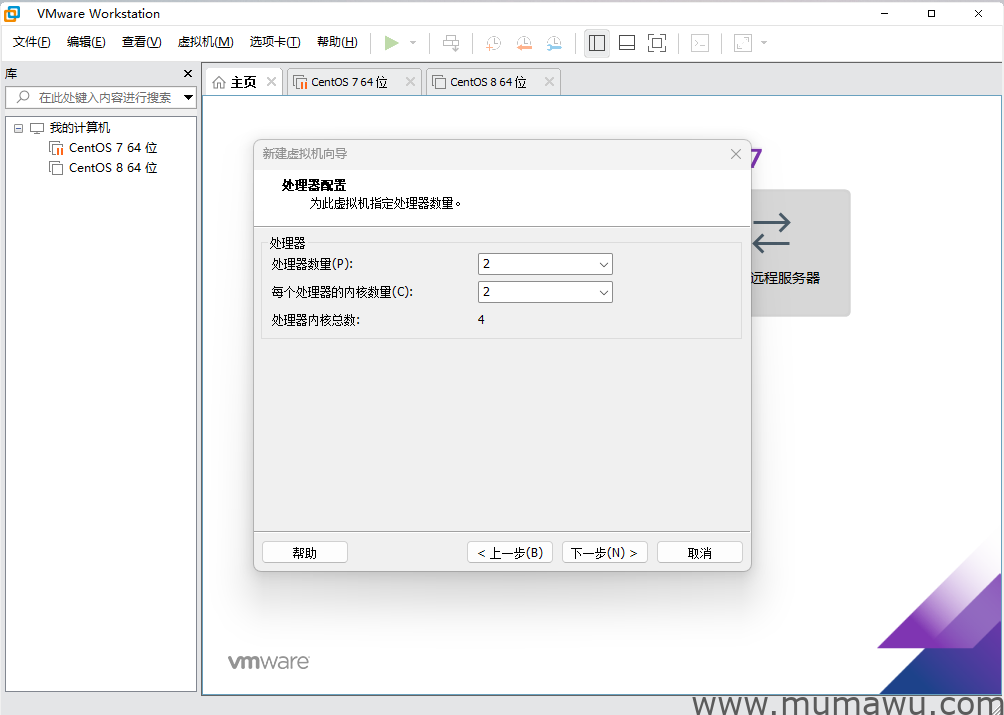1004x715 pixels.
Task: Collapse the 我的计算机 tree node
Action: (16, 127)
